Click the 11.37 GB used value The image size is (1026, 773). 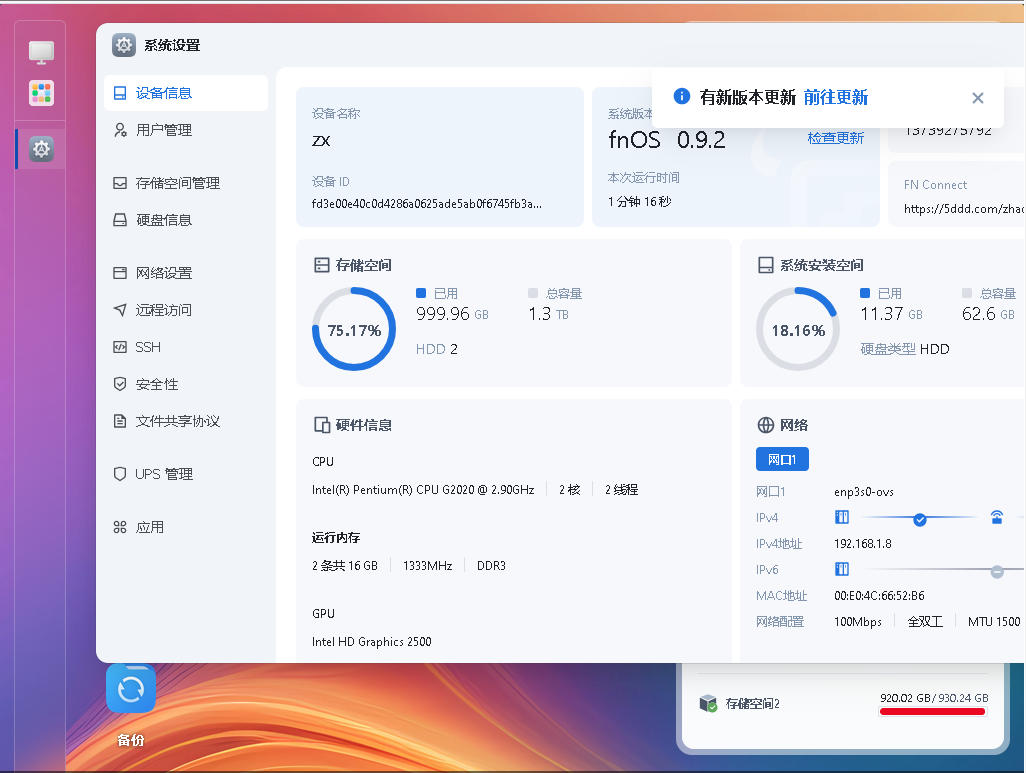click(x=891, y=314)
